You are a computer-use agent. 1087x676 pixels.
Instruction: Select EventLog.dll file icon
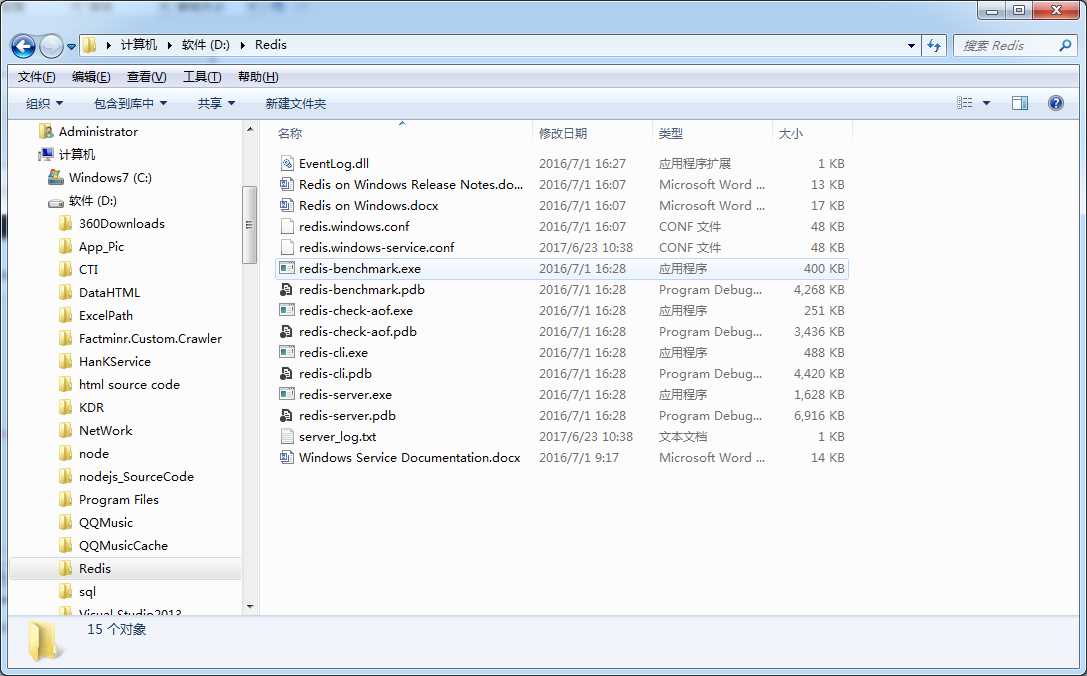(x=287, y=164)
